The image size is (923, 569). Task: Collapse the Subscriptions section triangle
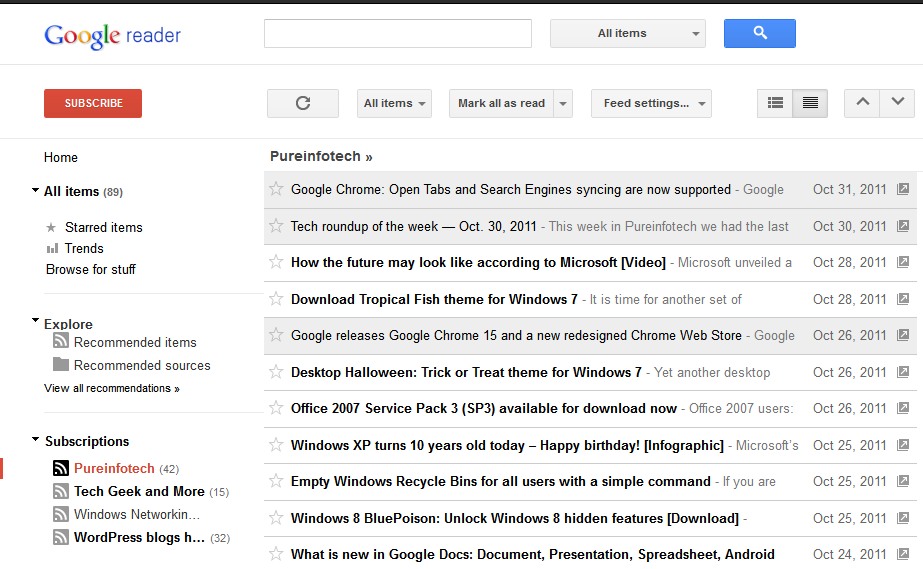[35, 440]
